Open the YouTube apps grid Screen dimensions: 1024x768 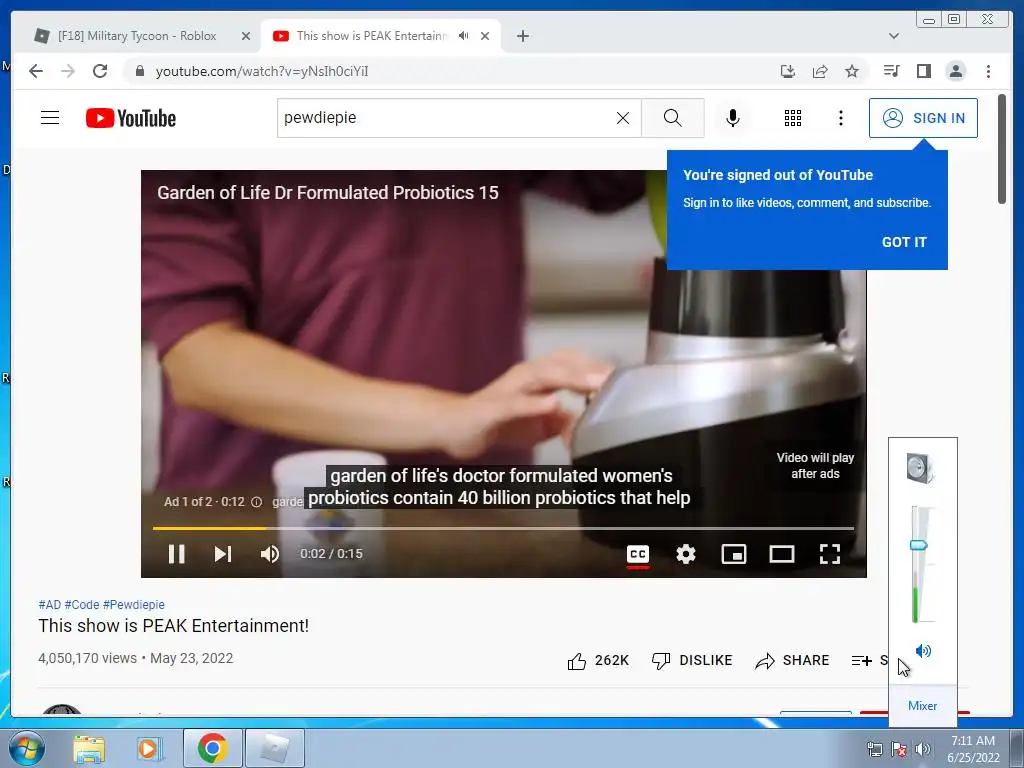tap(793, 118)
